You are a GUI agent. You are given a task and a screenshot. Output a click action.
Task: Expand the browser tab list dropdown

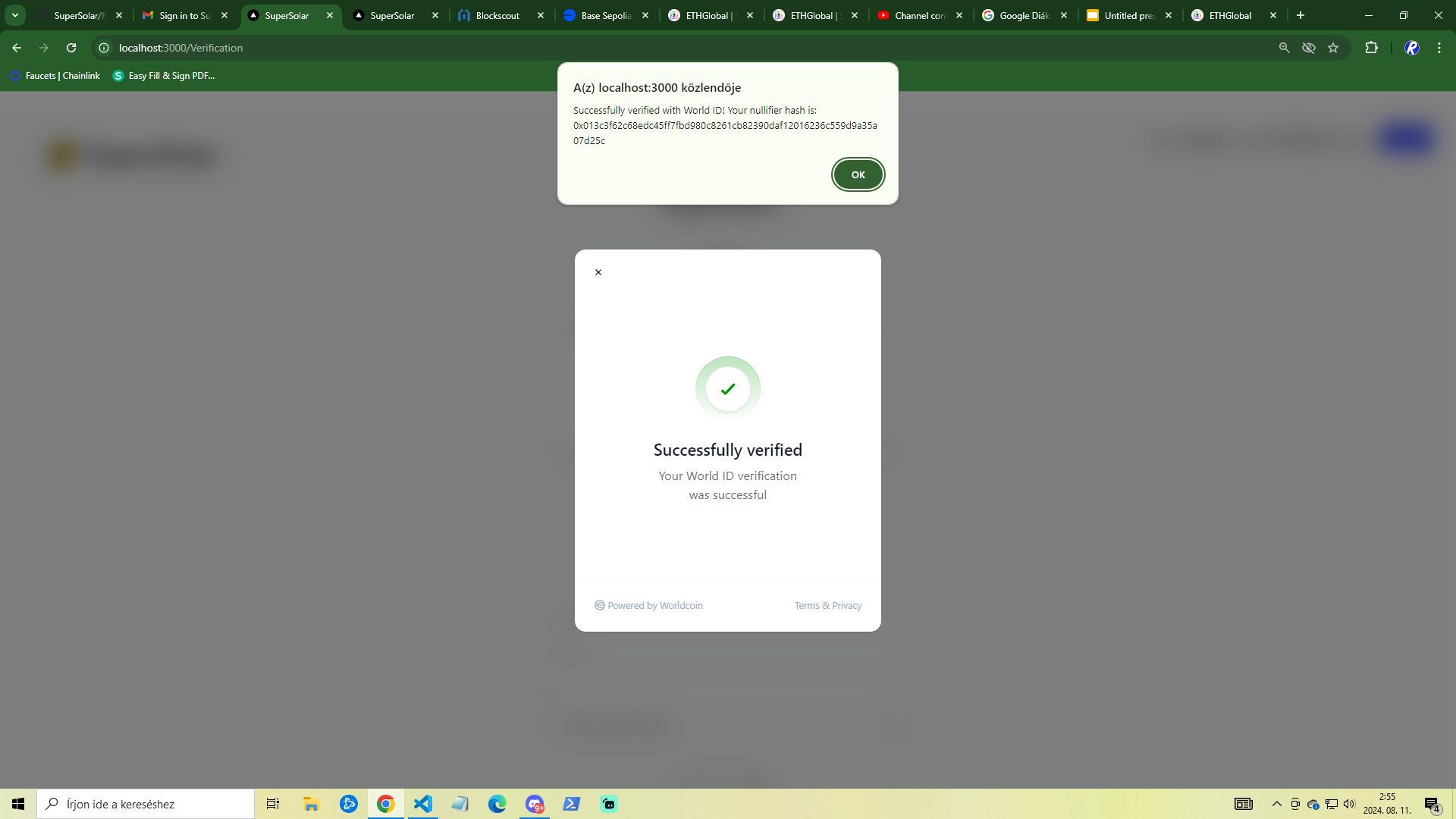click(15, 15)
